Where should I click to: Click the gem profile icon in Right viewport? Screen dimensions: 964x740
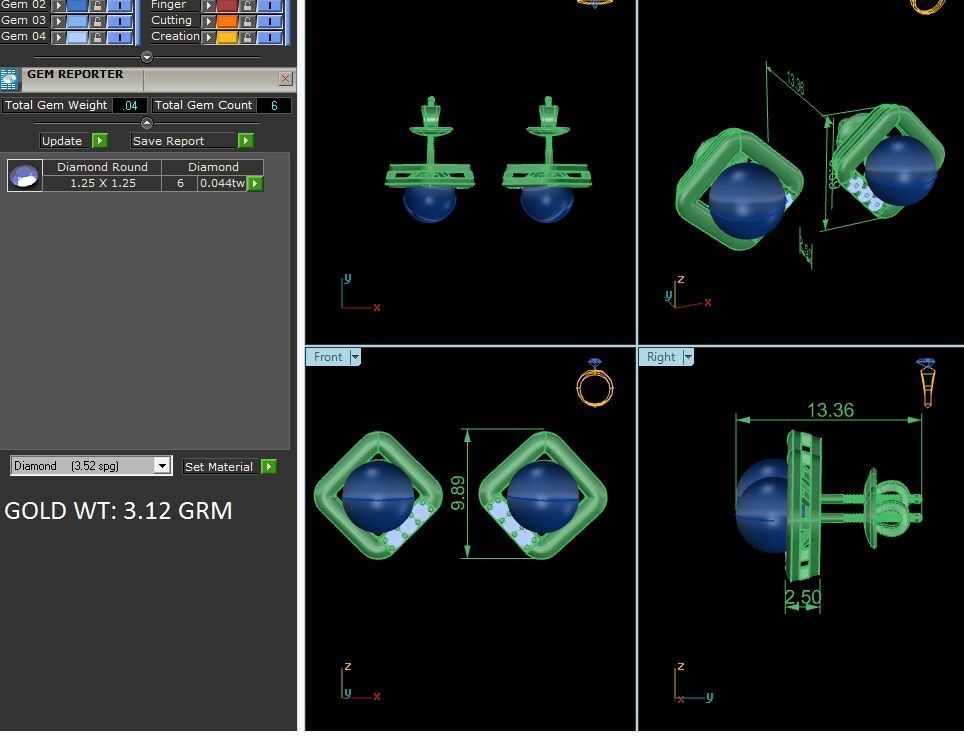click(926, 383)
